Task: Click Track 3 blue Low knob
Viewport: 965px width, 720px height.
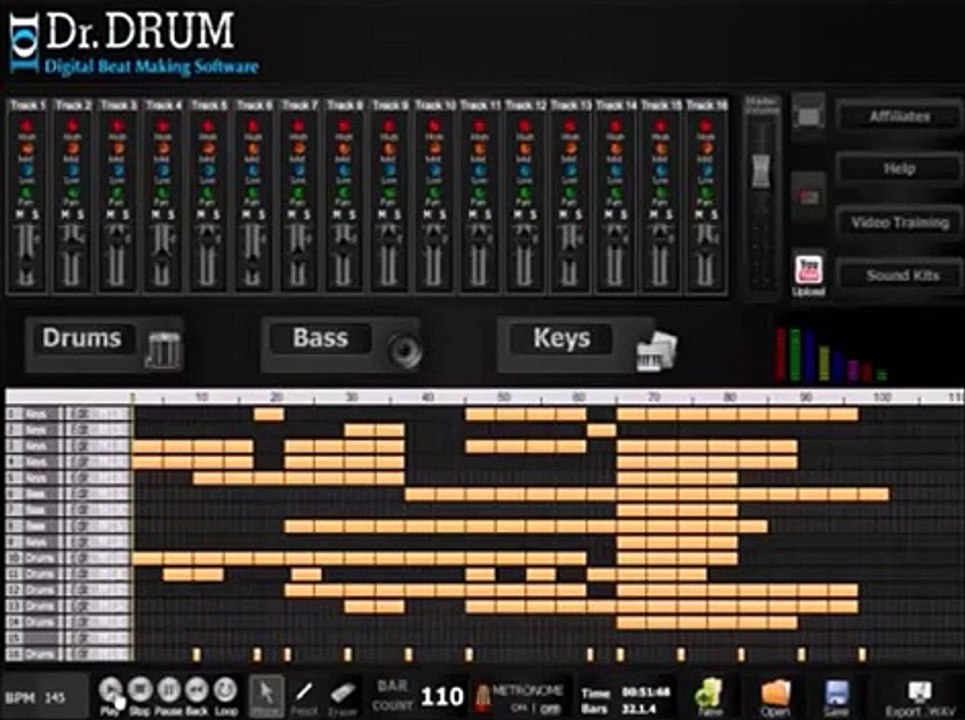Action: click(x=118, y=170)
